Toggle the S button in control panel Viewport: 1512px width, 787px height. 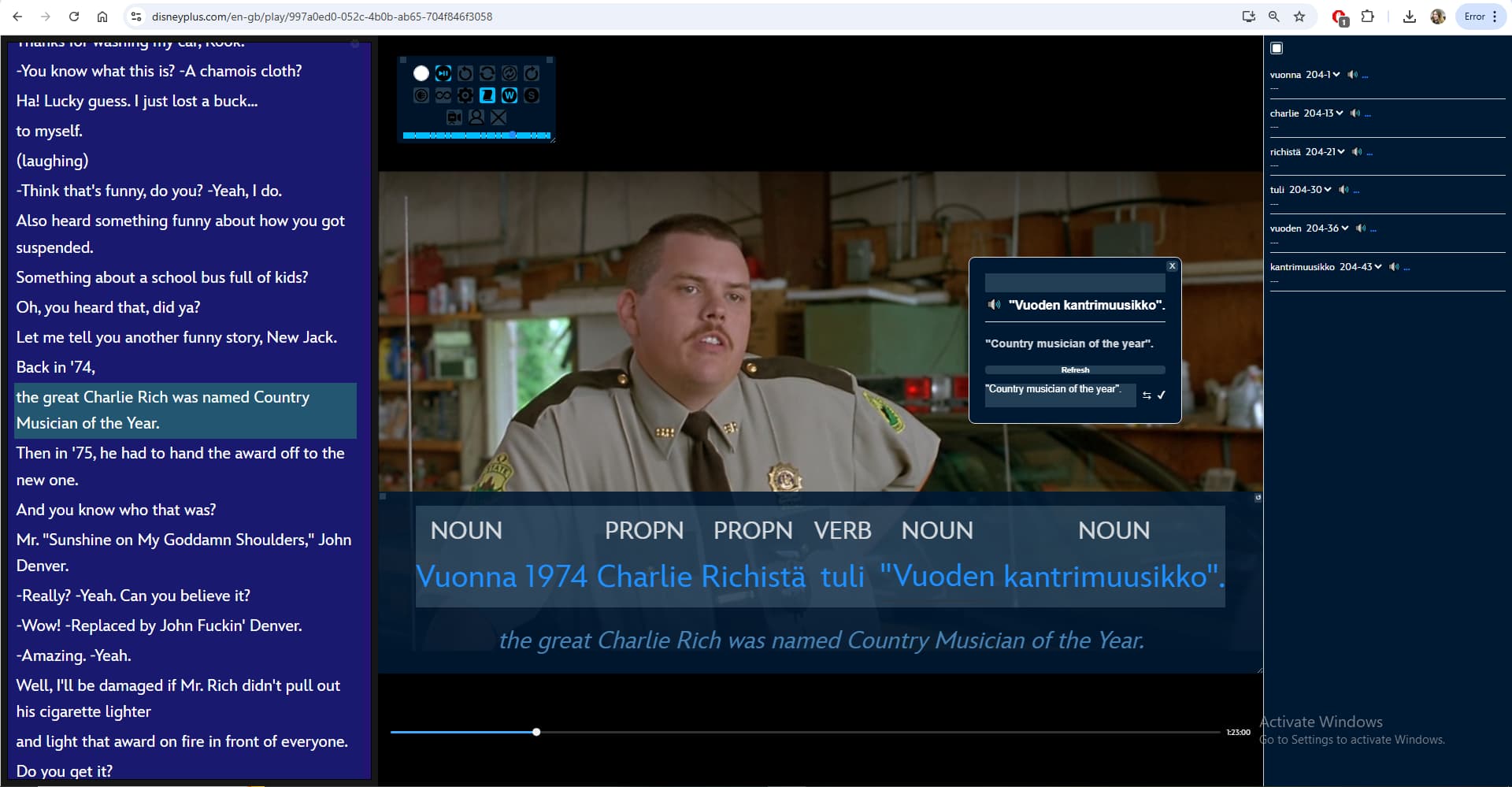coord(532,95)
